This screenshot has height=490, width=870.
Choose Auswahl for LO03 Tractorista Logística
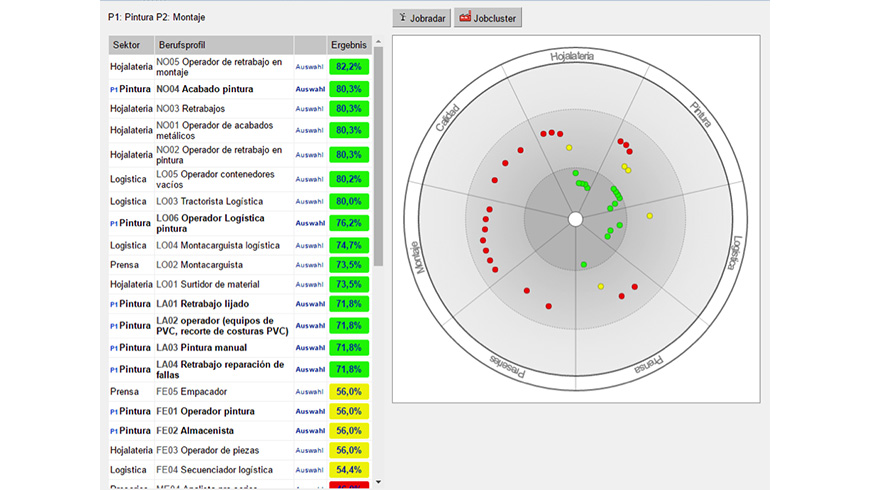point(310,201)
